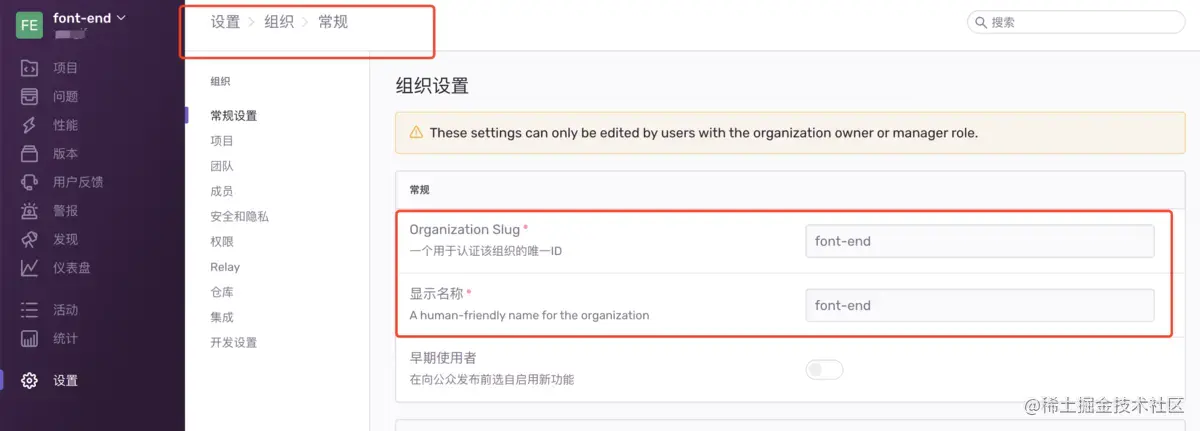Screen dimensions: 1200x431
Task: Open Security & Privacy (安全和隐私) settings
Action: [239, 216]
